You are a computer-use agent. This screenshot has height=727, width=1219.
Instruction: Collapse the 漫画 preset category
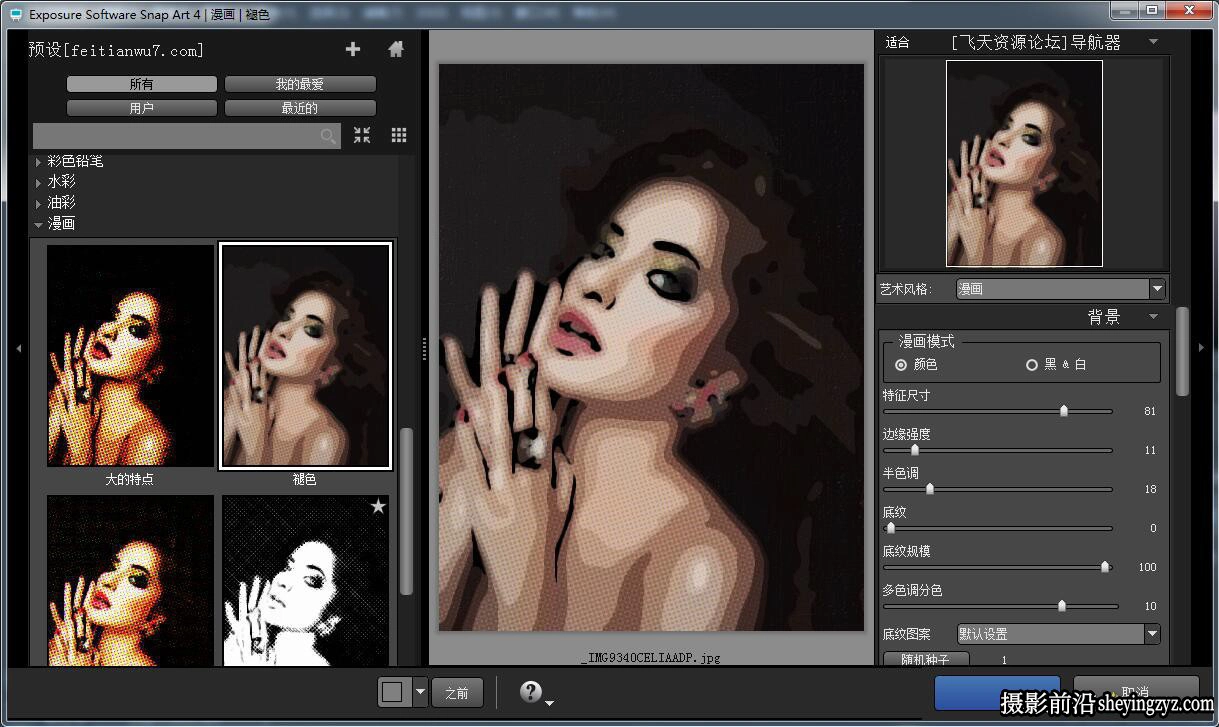pos(39,224)
